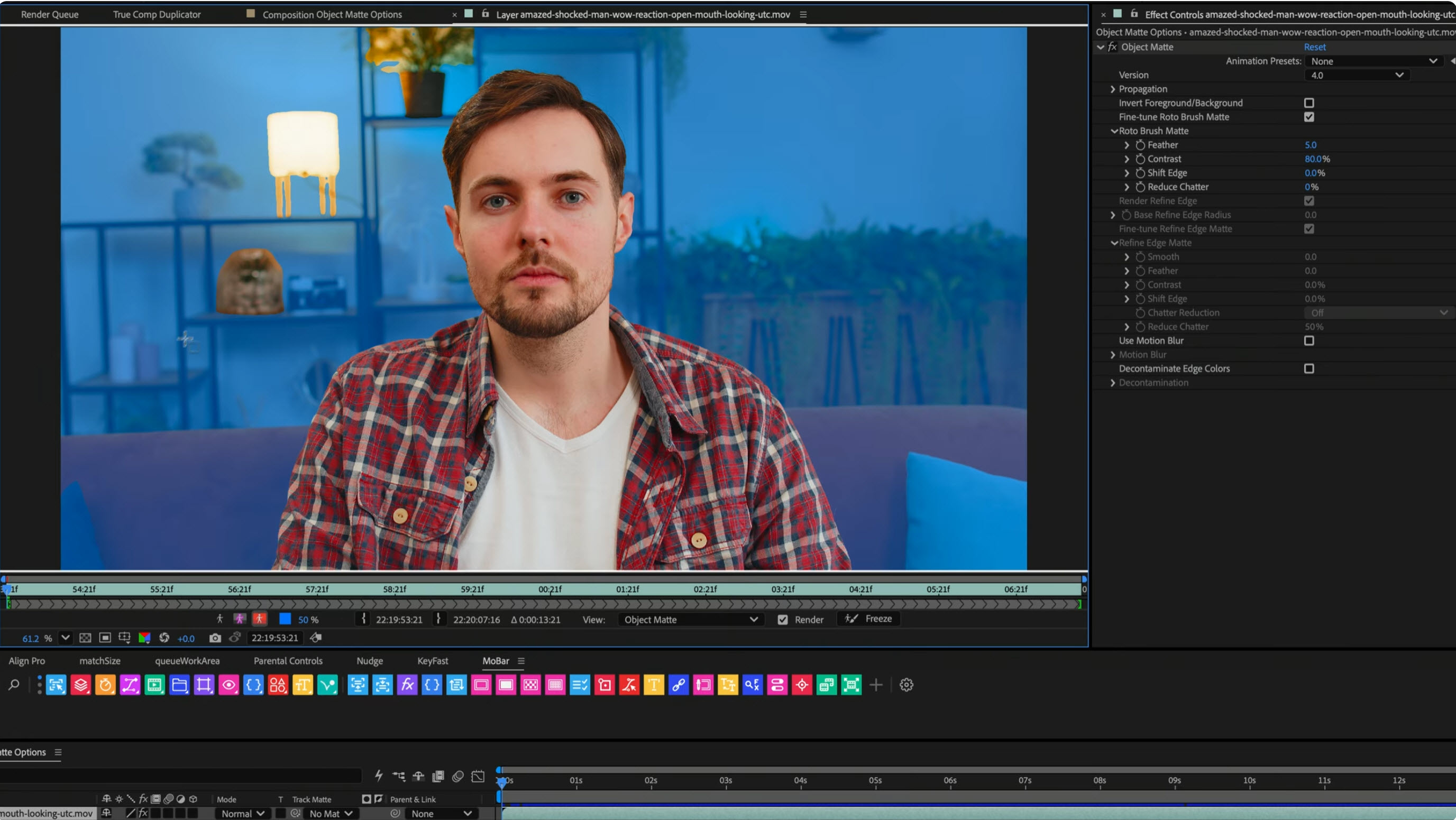
Task: Click the reset exposure icon
Action: coord(164,638)
